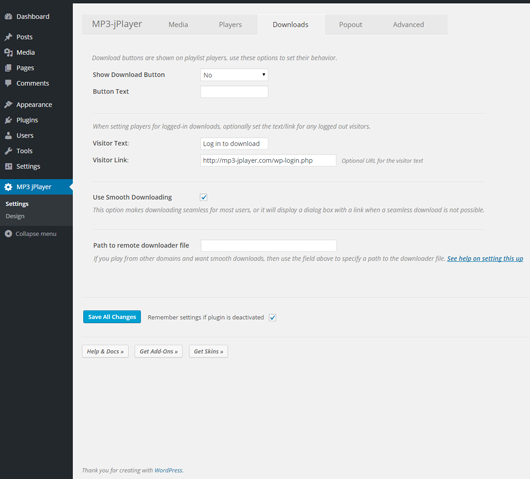Click the Visitor Link URL field
Image resolution: width=530 pixels, height=479 pixels.
coord(268,160)
